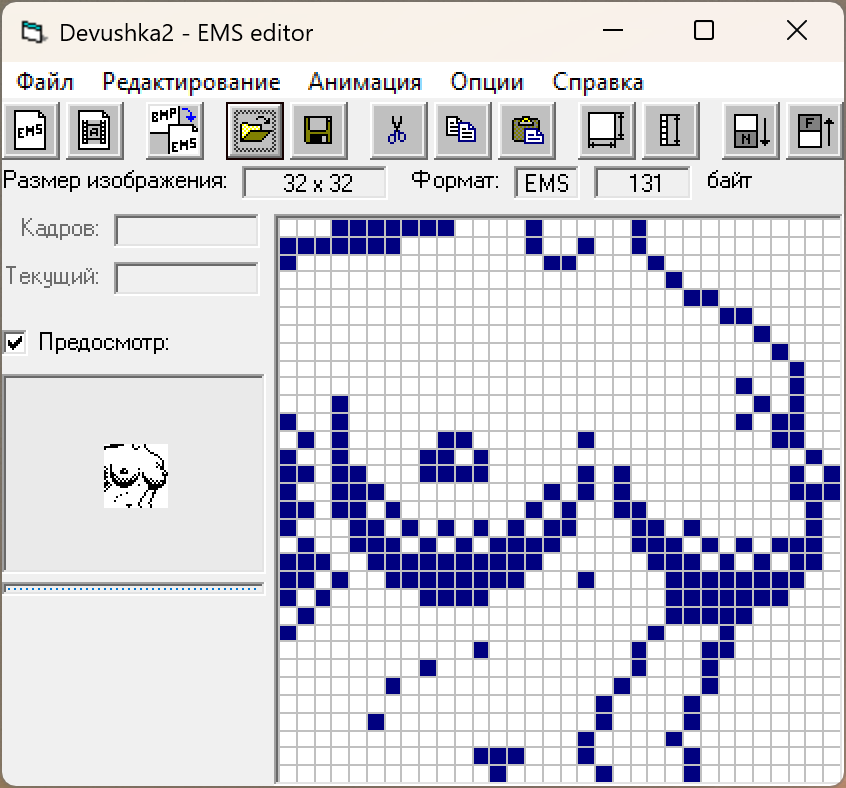
Task: Click the dotted frame slider bar
Action: click(133, 588)
